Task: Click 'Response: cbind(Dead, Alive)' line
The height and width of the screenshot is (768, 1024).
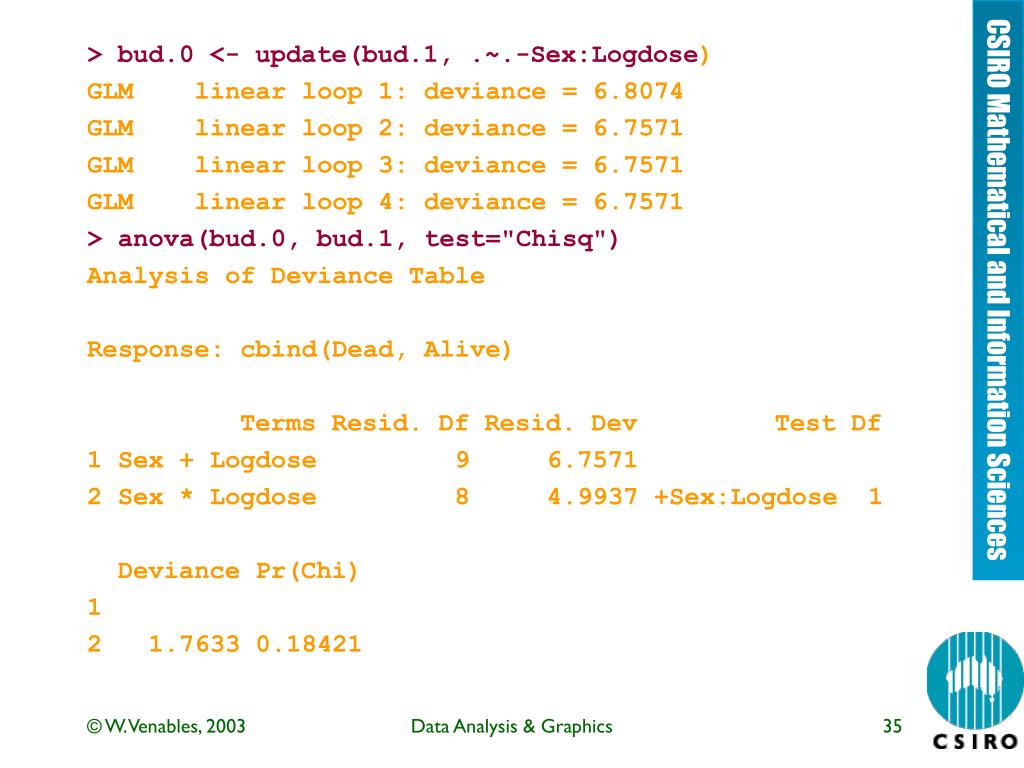Action: click(299, 349)
